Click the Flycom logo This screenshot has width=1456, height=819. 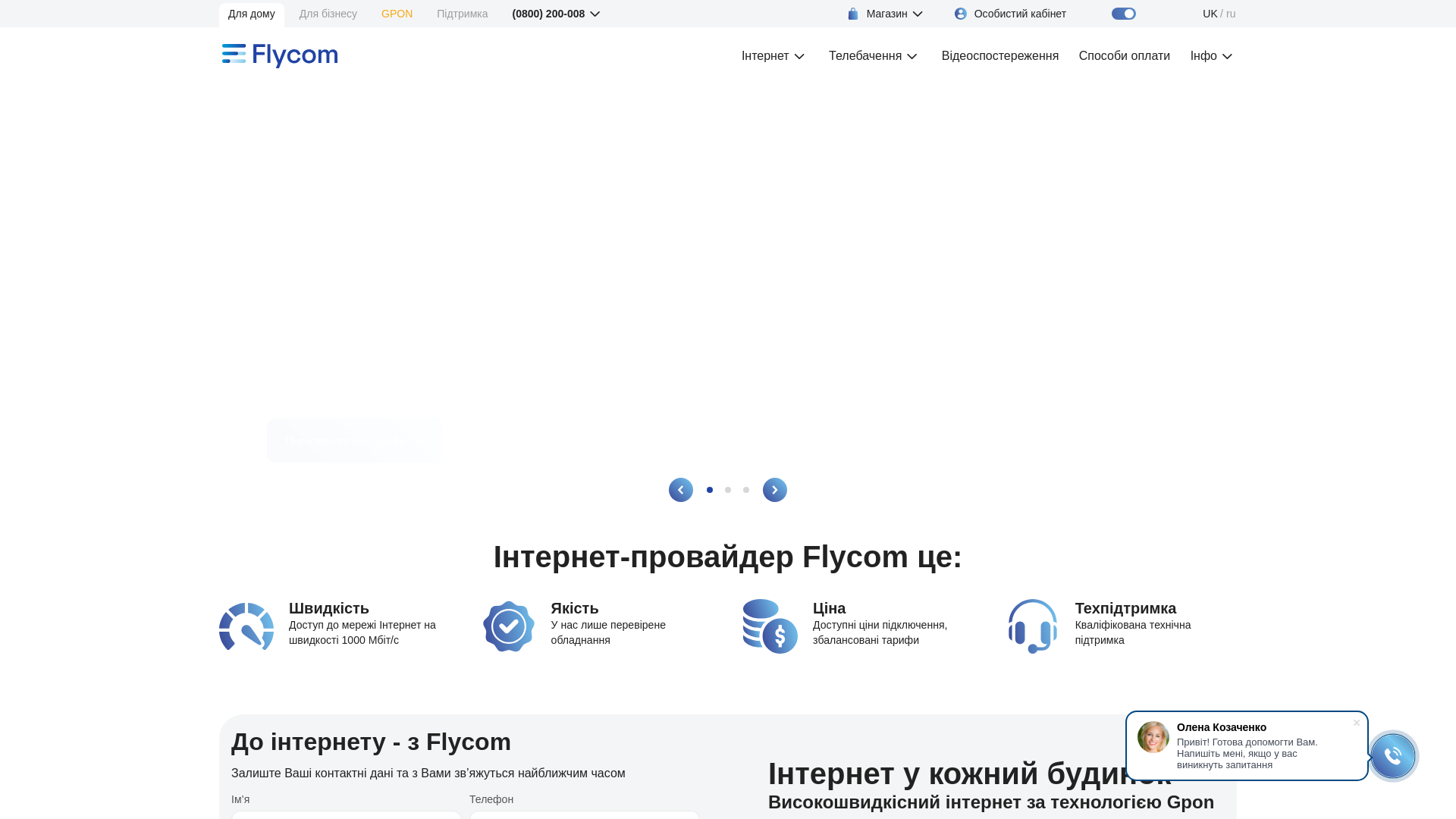pyautogui.click(x=280, y=55)
